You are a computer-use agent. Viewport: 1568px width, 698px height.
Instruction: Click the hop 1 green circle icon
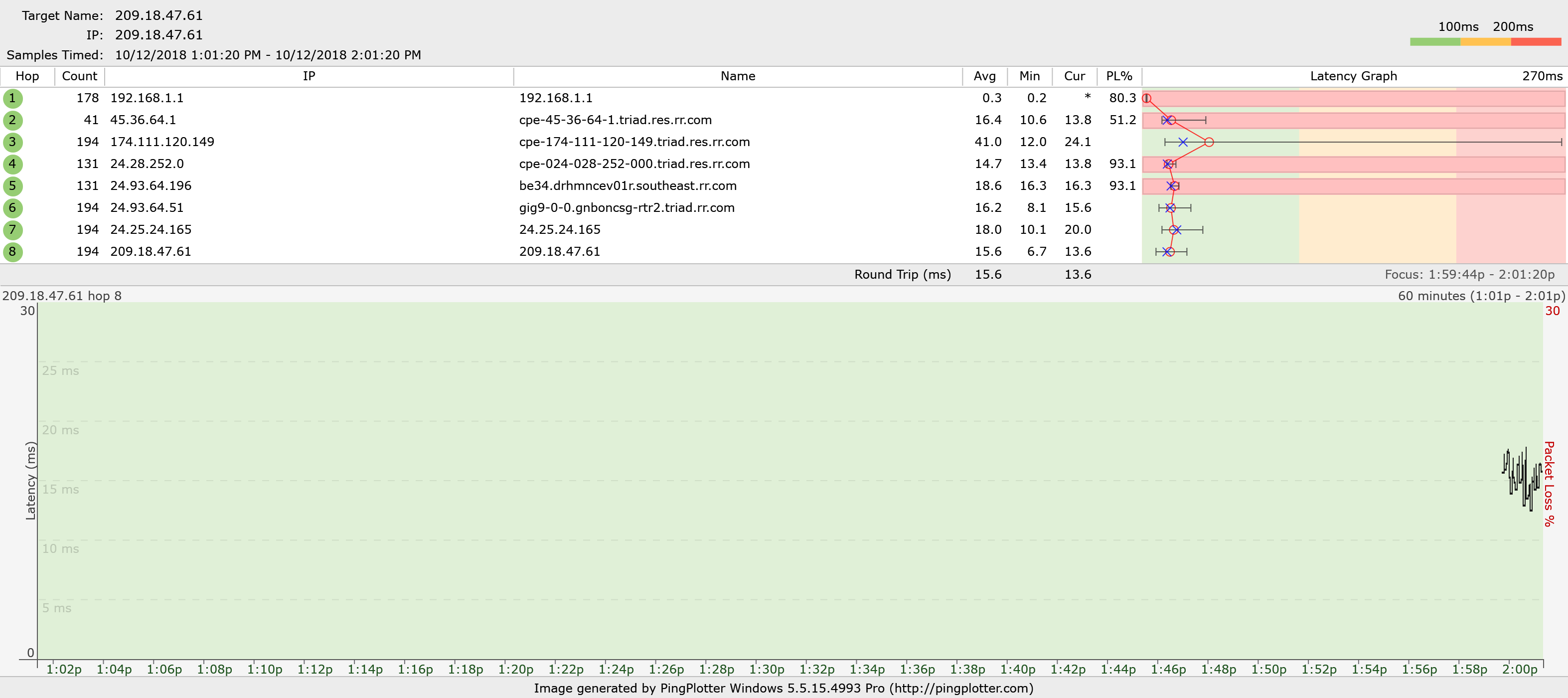click(x=13, y=99)
